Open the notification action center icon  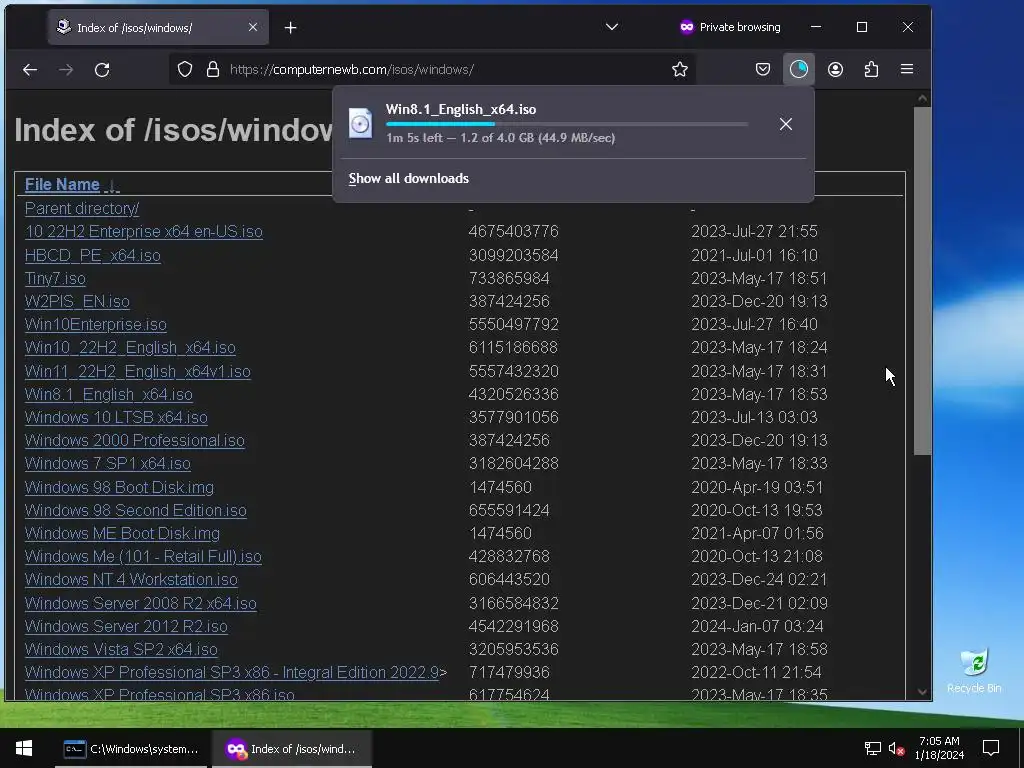991,748
